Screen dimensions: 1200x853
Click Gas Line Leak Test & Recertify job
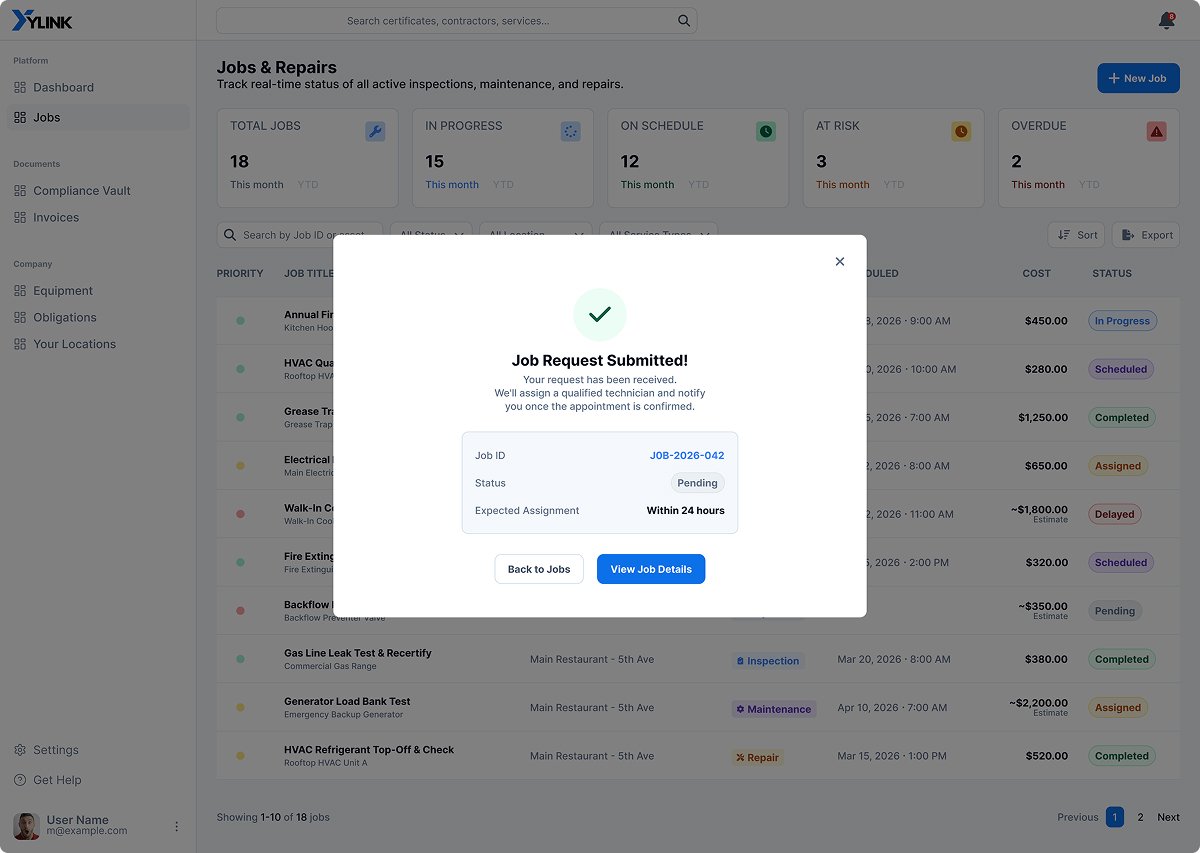coord(358,653)
